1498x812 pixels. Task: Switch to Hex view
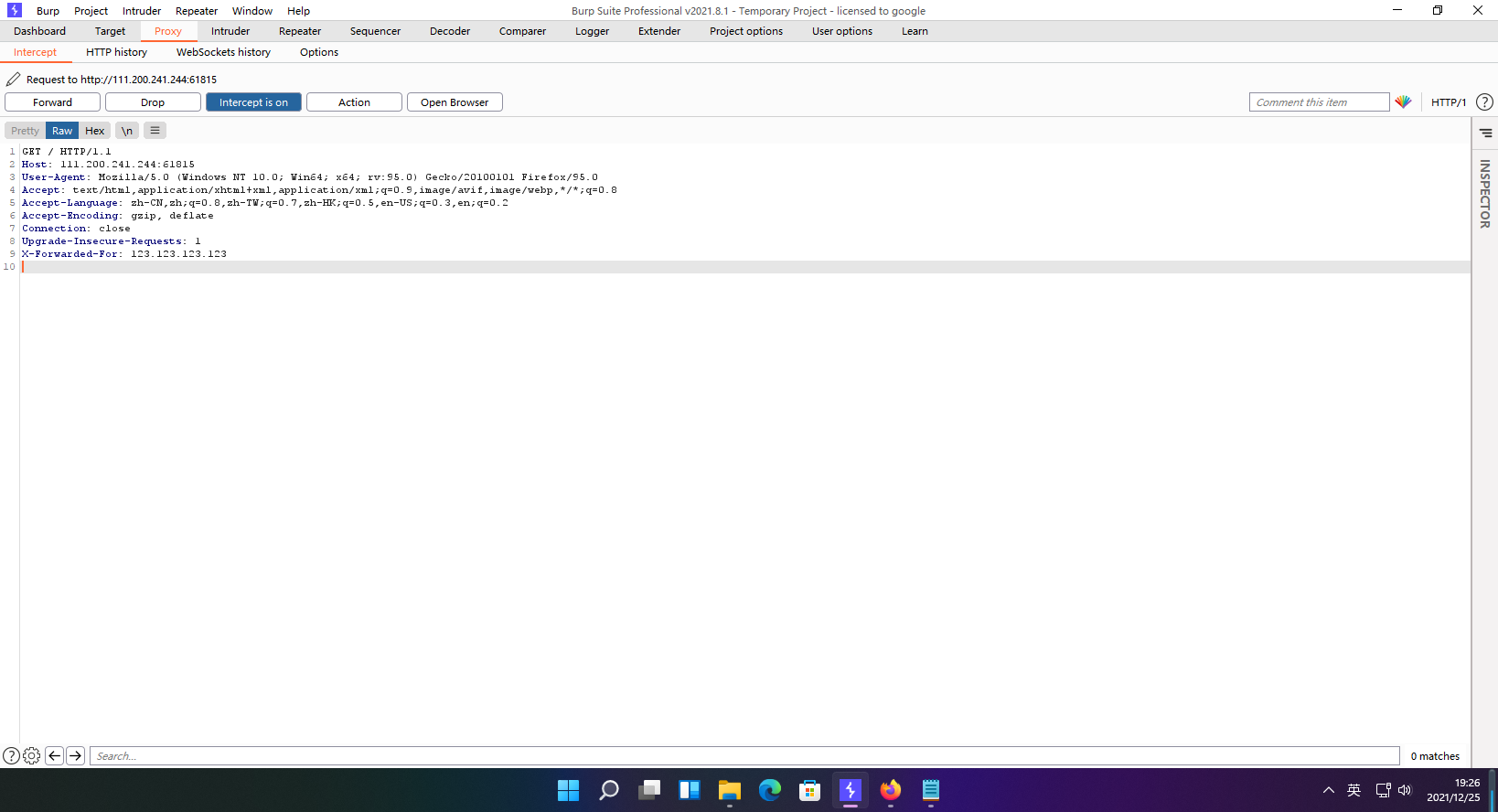click(x=95, y=131)
